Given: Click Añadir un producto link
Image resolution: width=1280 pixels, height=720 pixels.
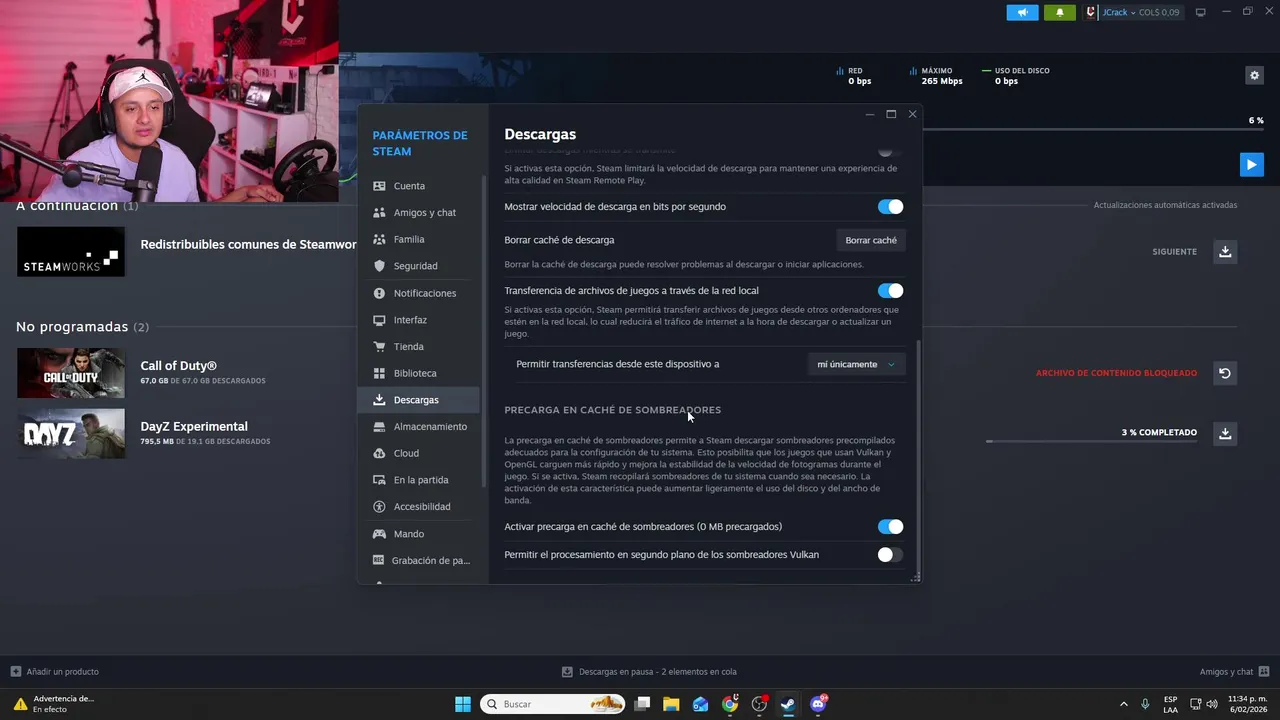Looking at the screenshot, I should 55,672.
